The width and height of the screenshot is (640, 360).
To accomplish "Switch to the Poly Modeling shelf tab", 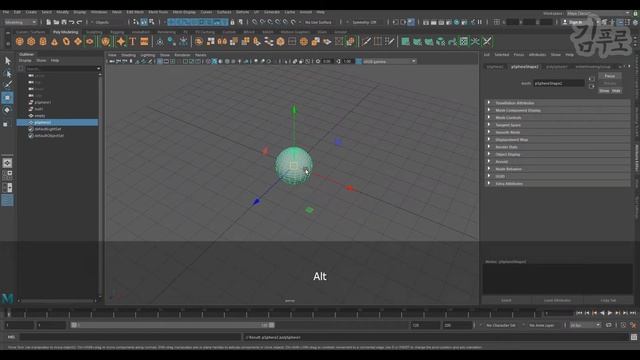I will (x=65, y=32).
